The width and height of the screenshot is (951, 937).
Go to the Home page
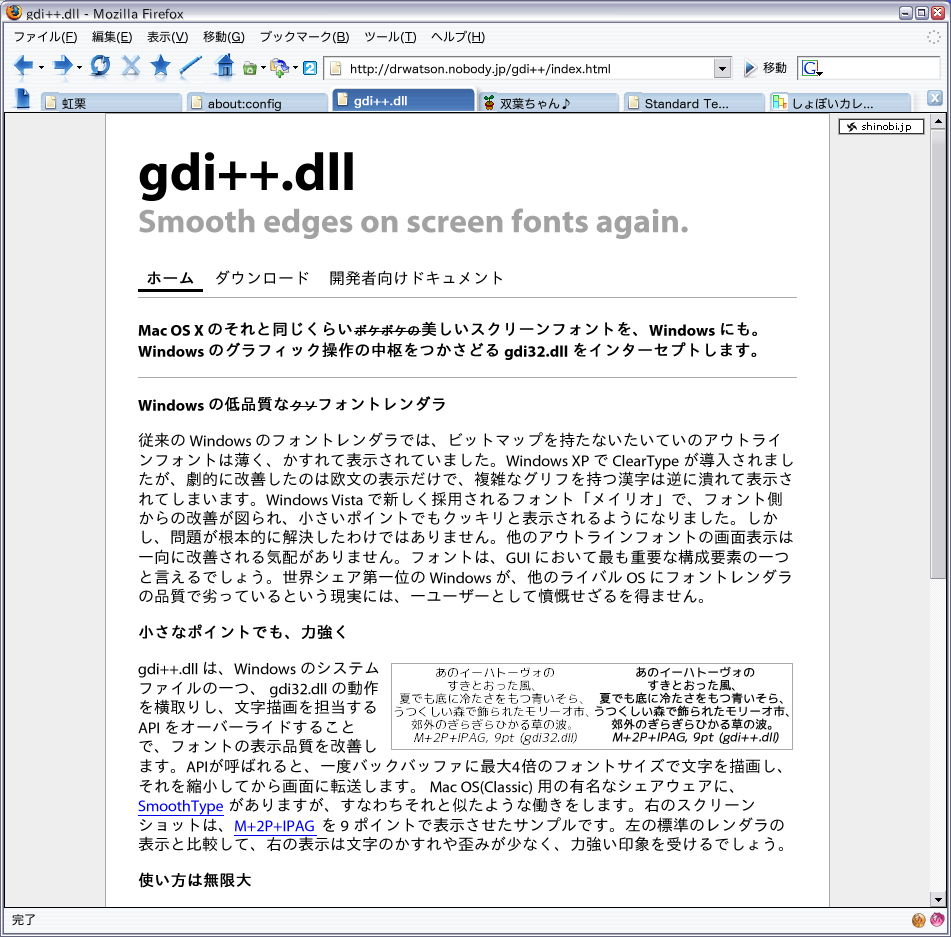[x=224, y=66]
